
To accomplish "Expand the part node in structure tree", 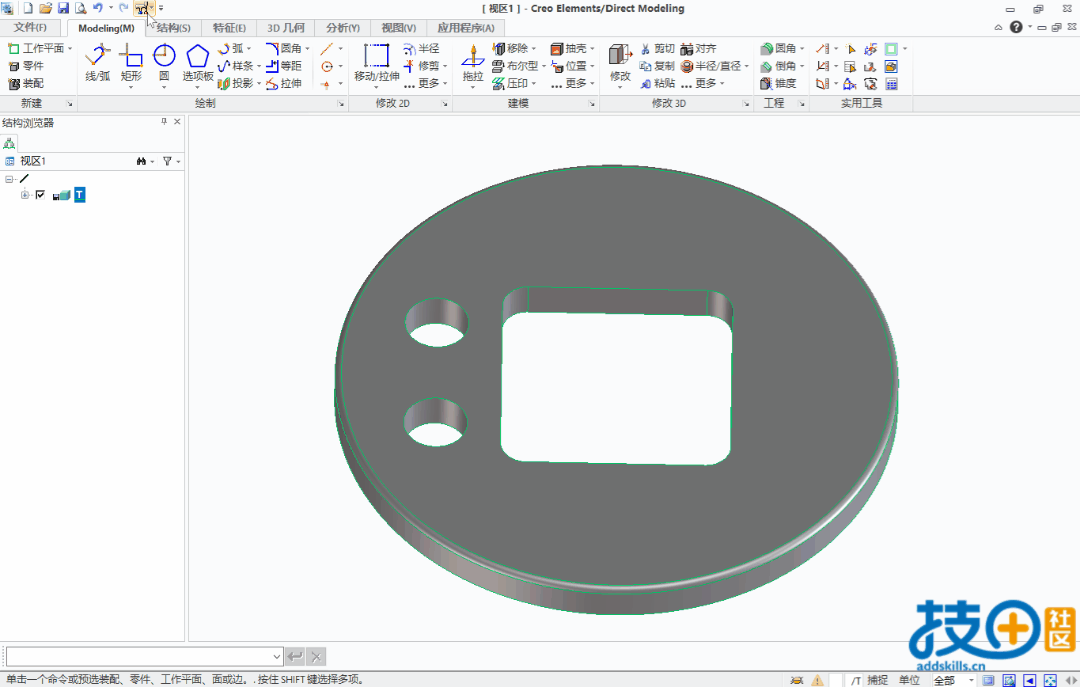I will click(x=25, y=195).
